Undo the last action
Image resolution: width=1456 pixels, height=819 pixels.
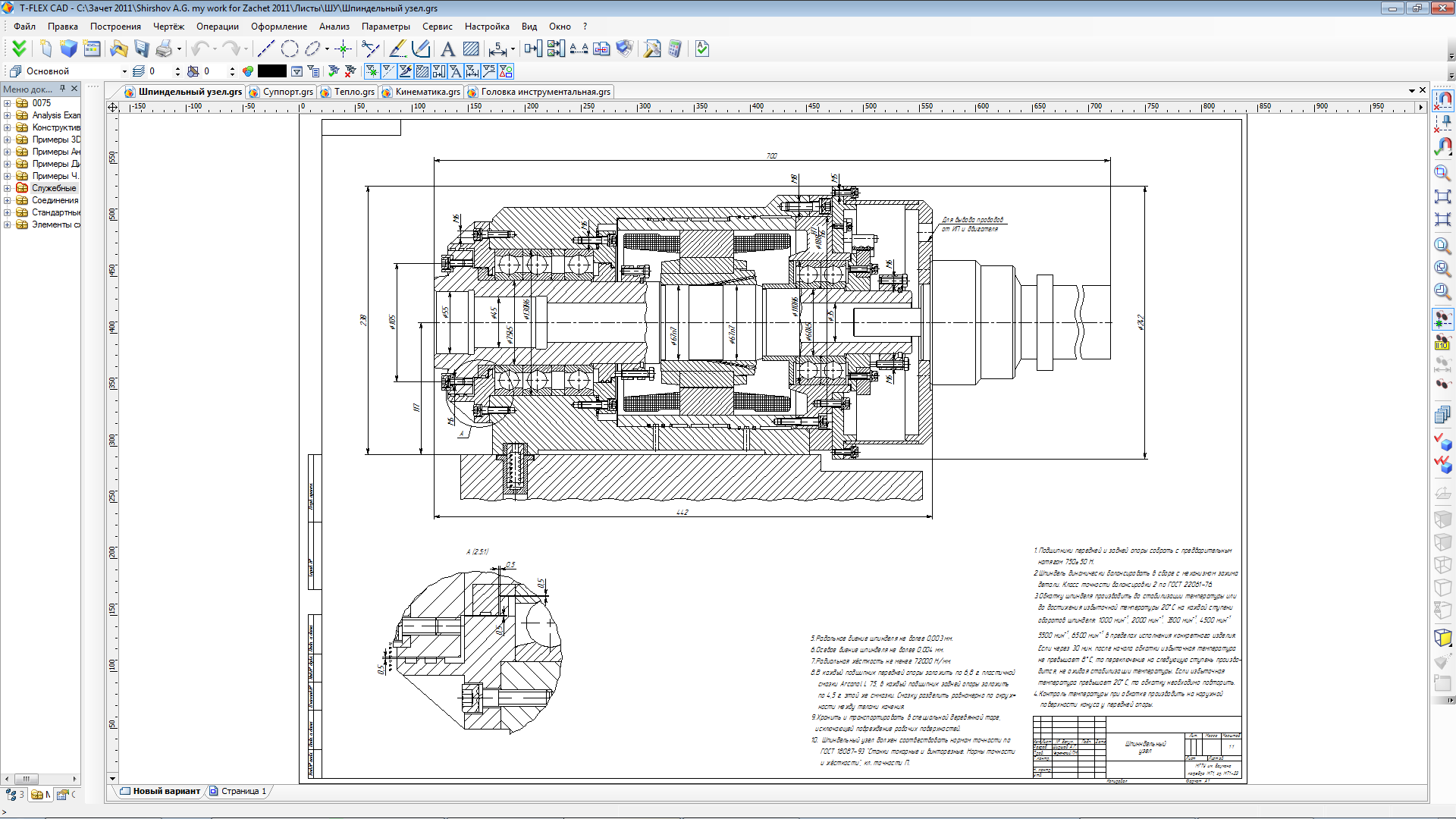coord(199,49)
